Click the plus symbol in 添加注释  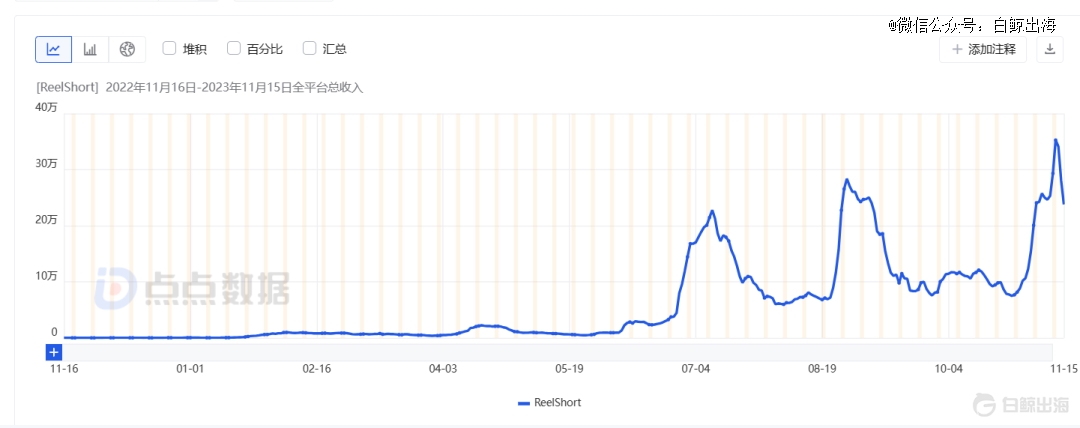(x=957, y=49)
